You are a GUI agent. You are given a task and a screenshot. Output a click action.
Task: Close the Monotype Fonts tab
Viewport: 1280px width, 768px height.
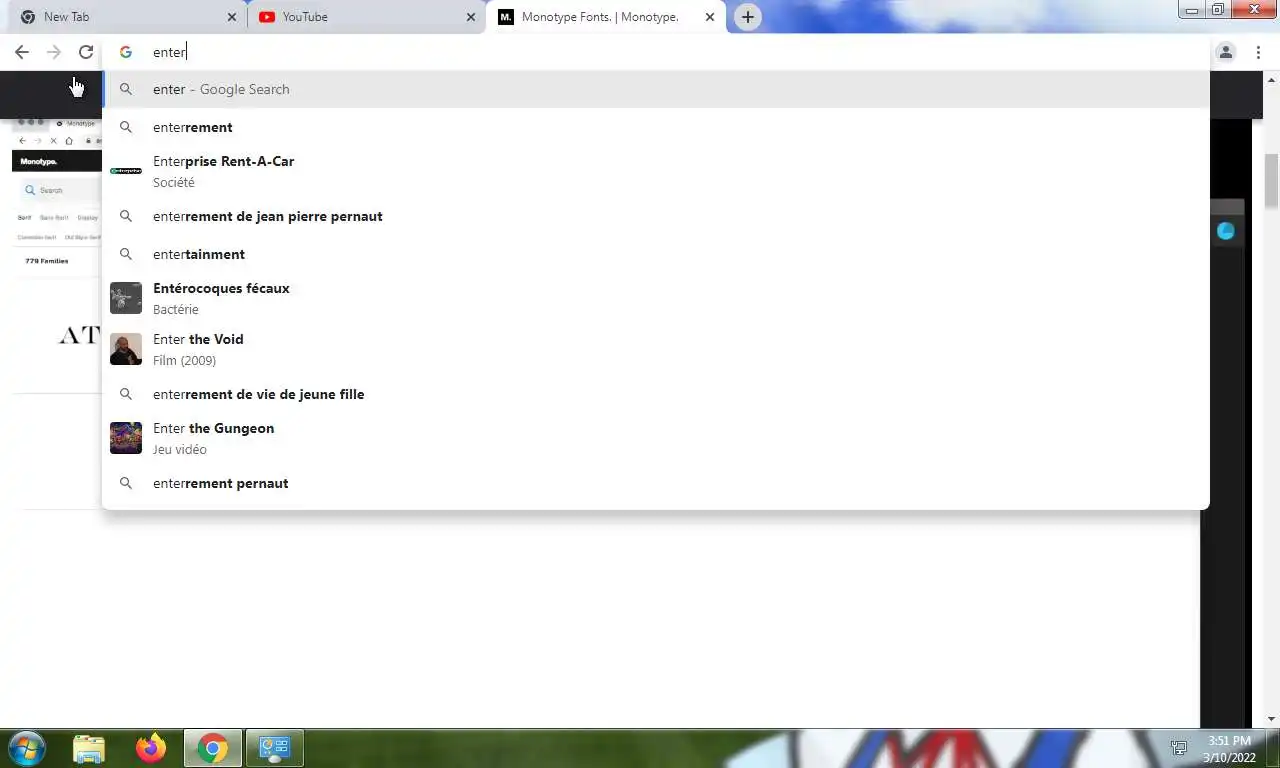710,17
